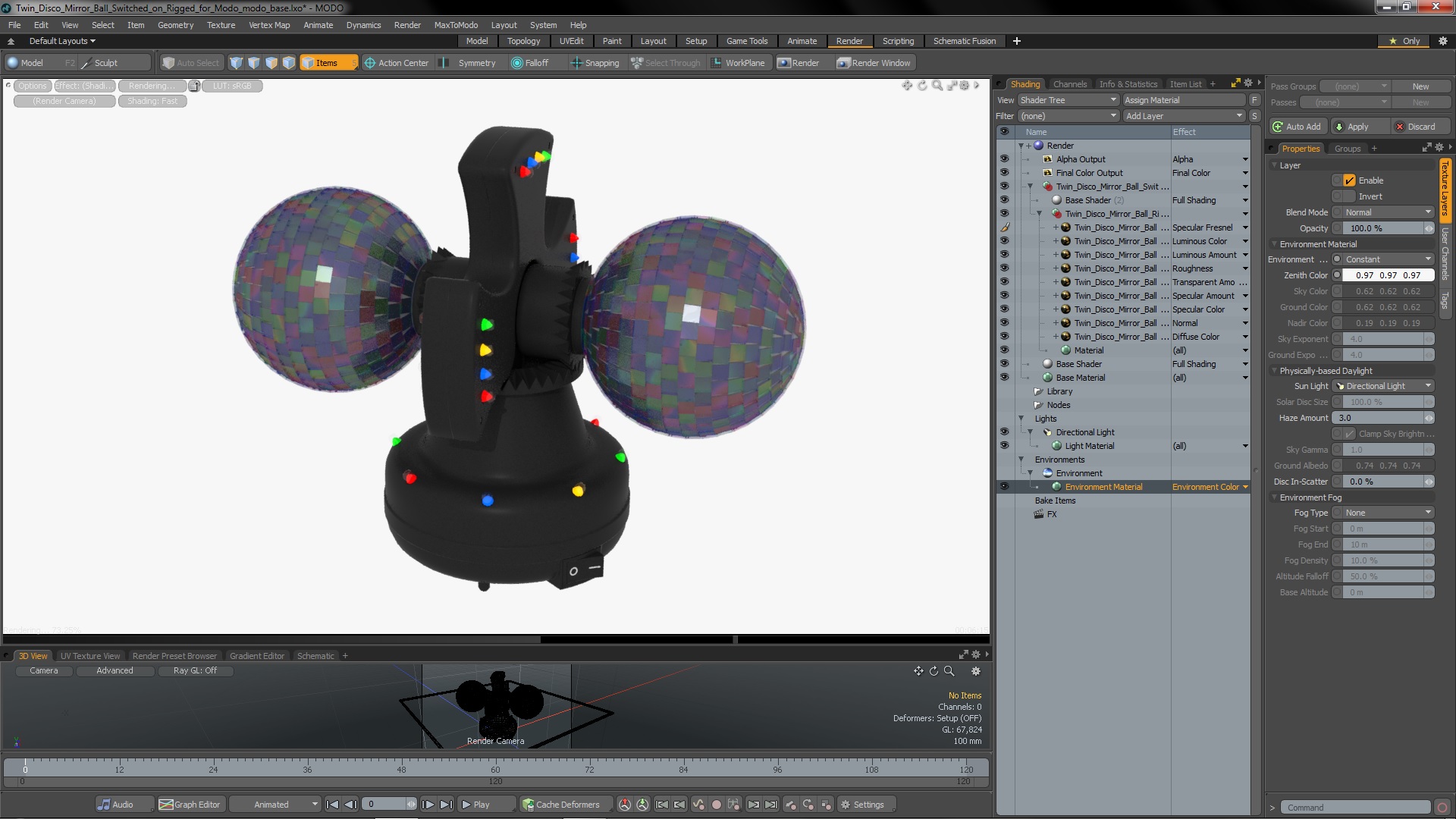
Task: Switch to Topology layout tab
Action: click(523, 41)
